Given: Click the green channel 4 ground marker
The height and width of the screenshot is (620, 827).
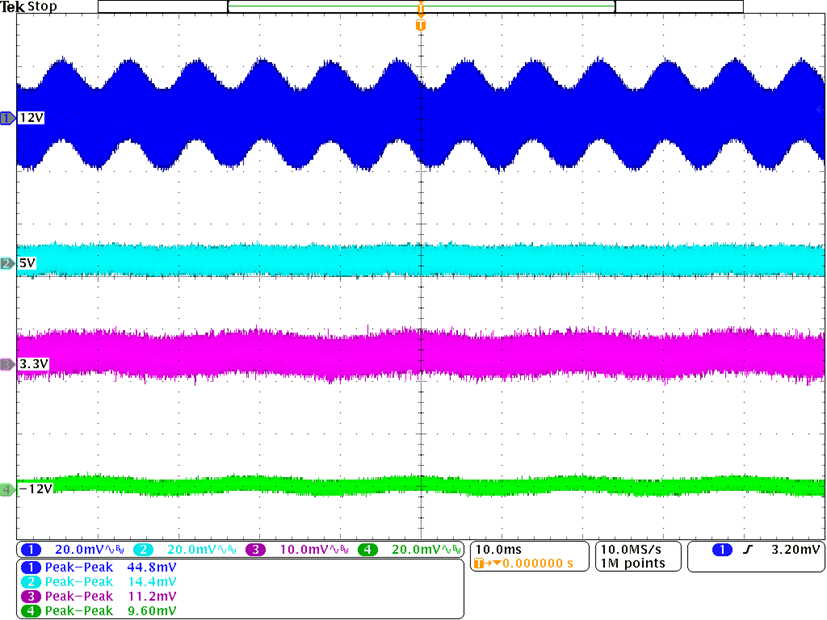Looking at the screenshot, I should click(x=8, y=489).
